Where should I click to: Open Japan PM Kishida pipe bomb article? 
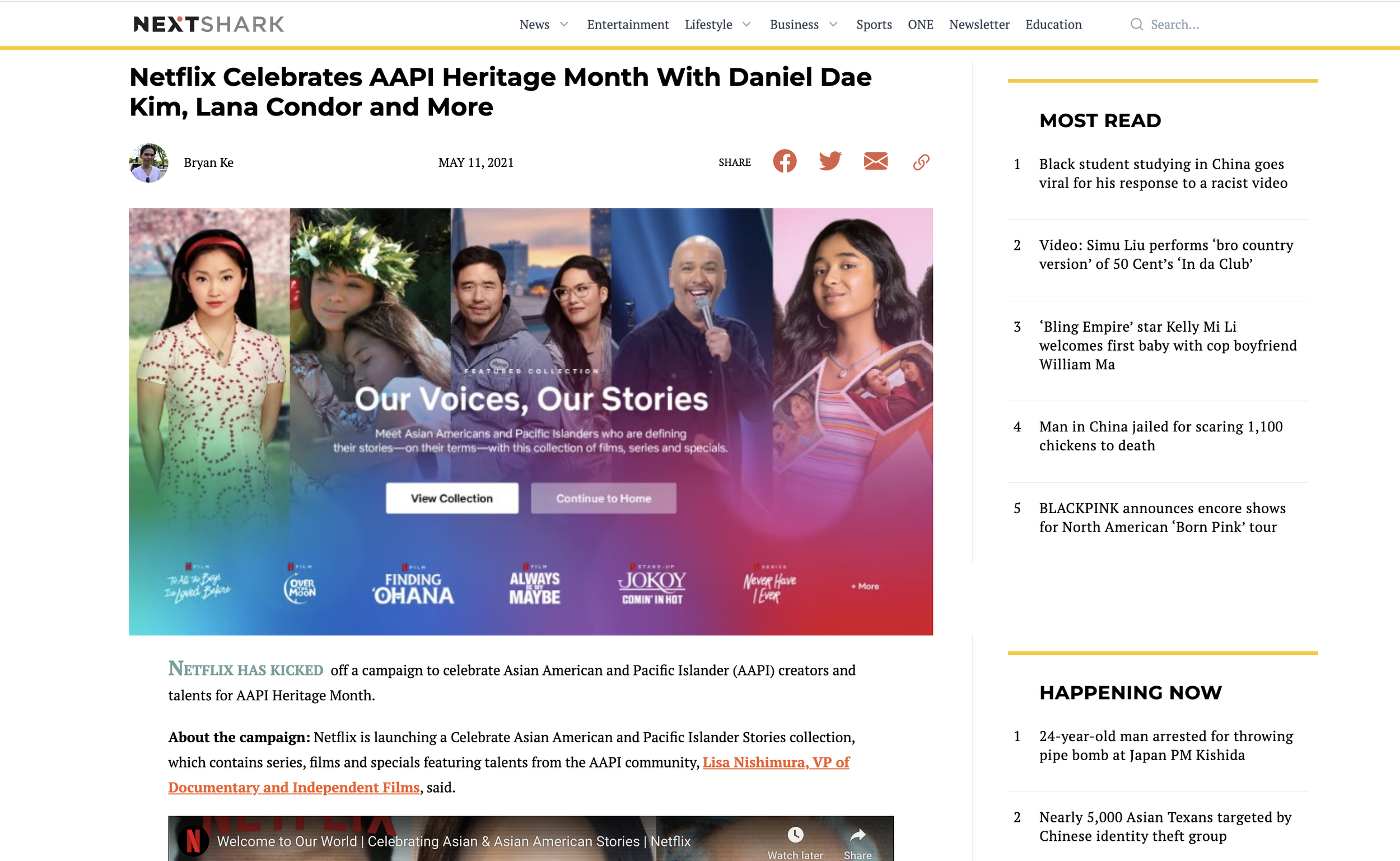coord(1165,746)
